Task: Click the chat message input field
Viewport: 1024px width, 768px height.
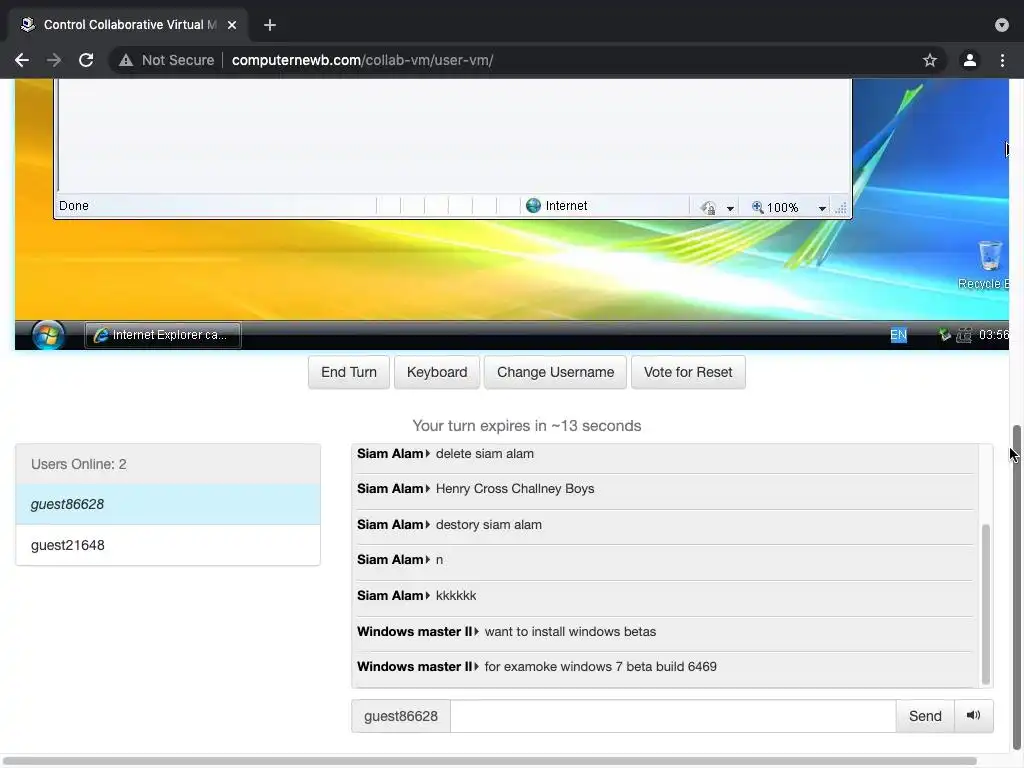Action: coord(673,716)
